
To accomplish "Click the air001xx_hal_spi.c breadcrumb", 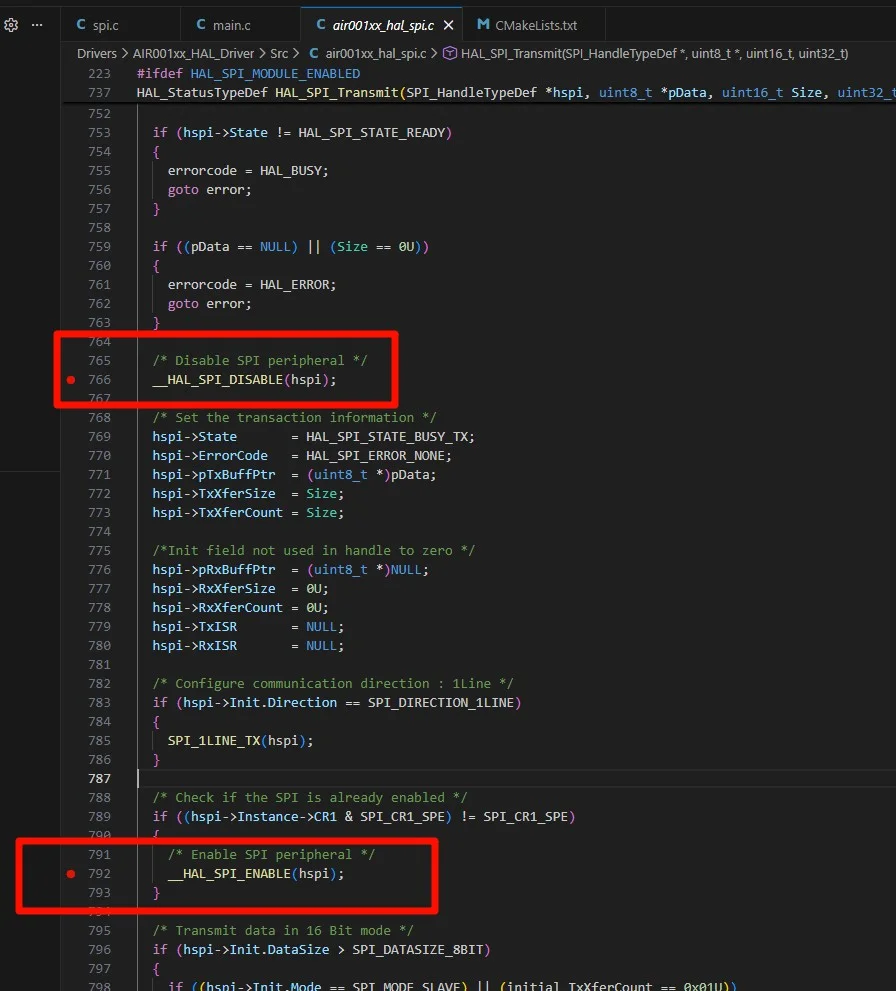I will [x=375, y=54].
